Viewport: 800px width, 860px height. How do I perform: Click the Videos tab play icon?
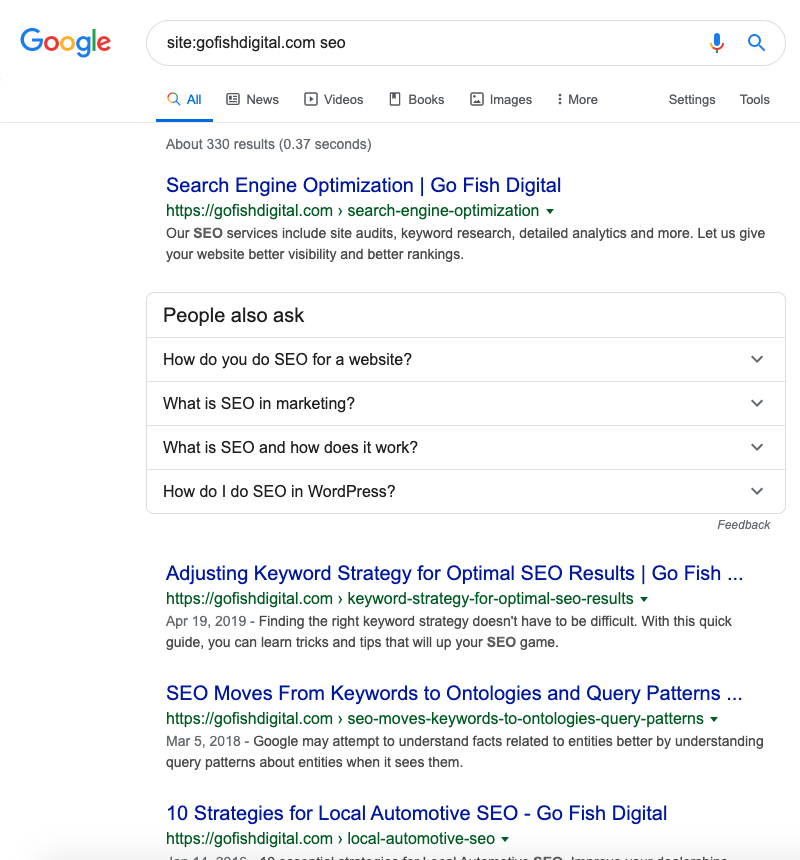[311, 99]
